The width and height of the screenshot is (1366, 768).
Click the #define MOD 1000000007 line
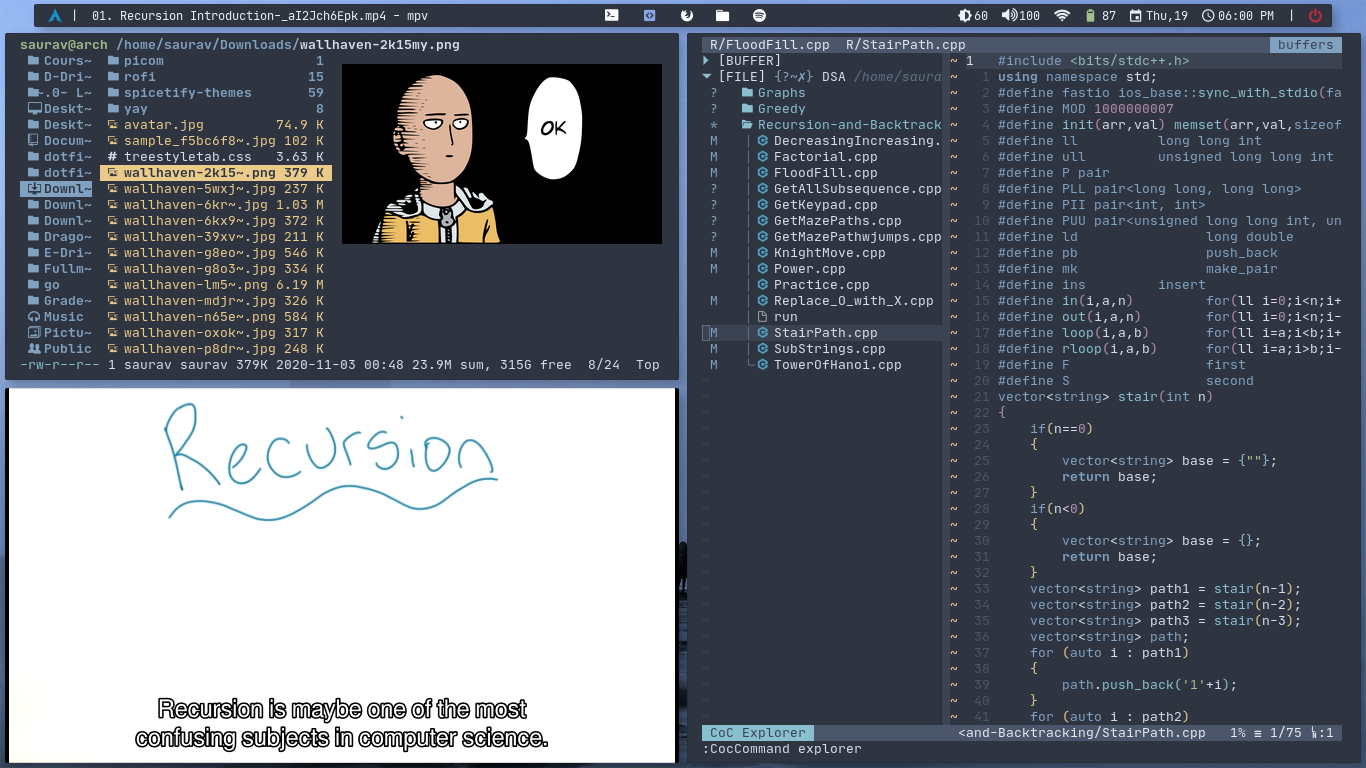pos(1086,109)
